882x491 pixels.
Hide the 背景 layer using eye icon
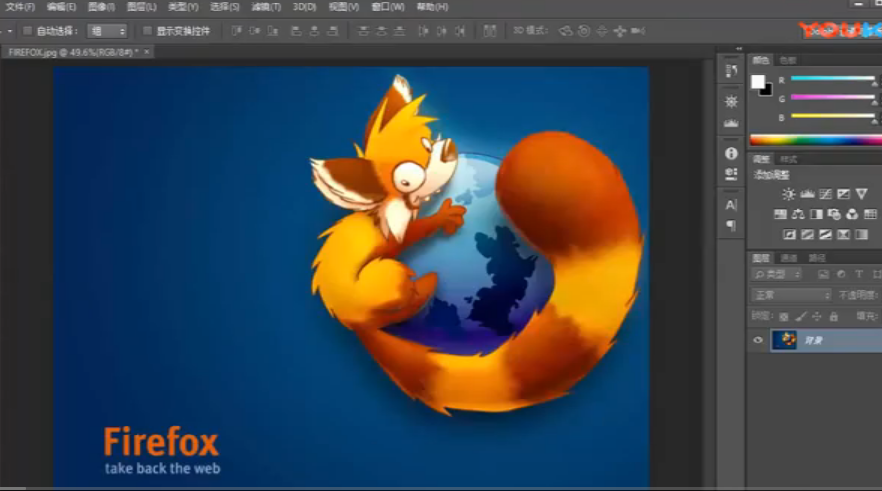tap(758, 340)
